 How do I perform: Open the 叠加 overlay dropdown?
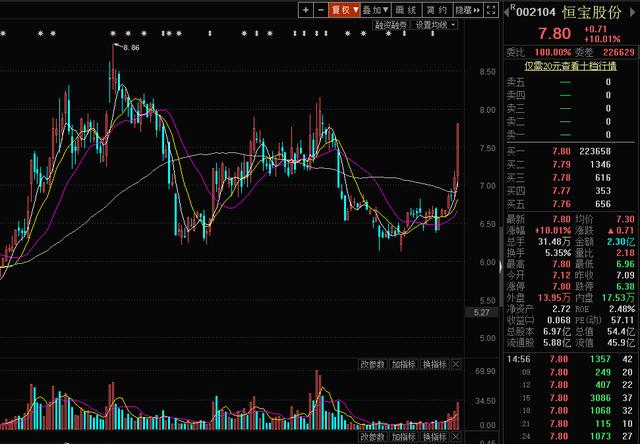pyautogui.click(x=376, y=10)
